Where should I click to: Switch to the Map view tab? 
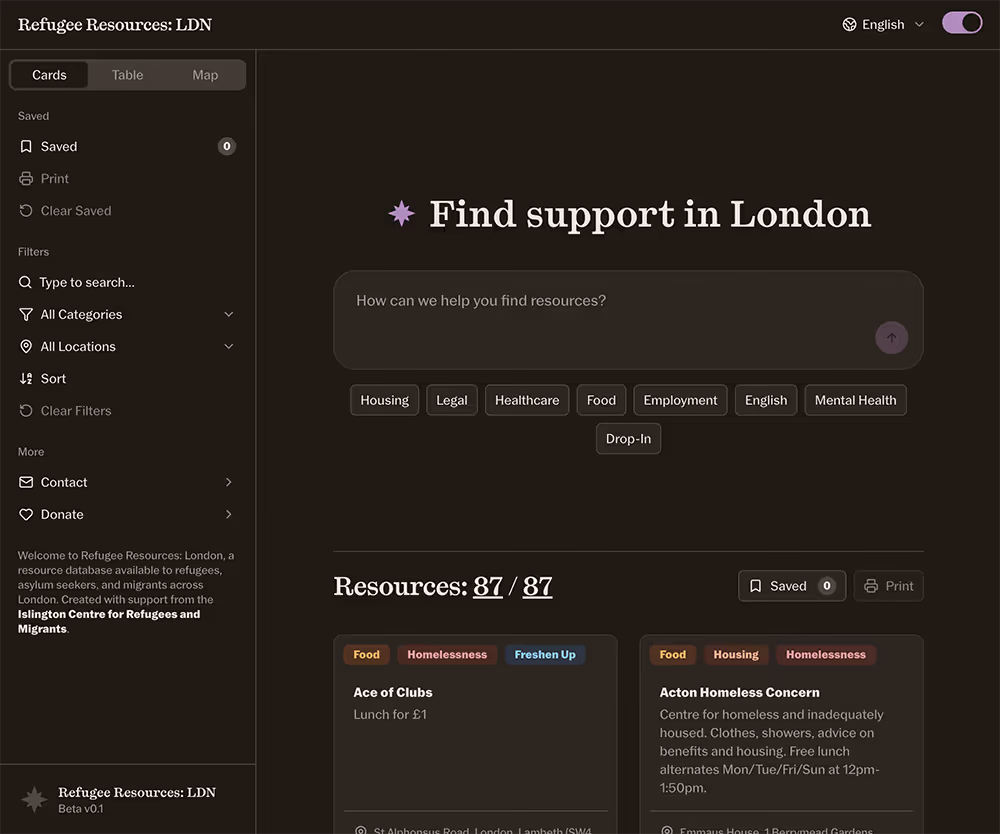(x=205, y=74)
